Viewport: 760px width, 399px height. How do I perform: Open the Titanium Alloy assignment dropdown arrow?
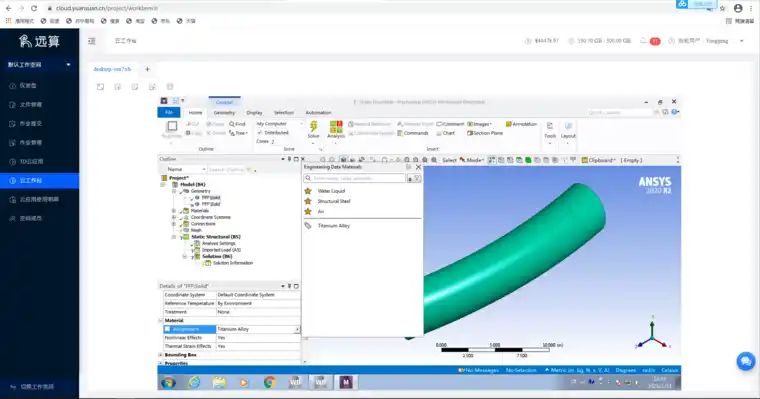tap(297, 329)
